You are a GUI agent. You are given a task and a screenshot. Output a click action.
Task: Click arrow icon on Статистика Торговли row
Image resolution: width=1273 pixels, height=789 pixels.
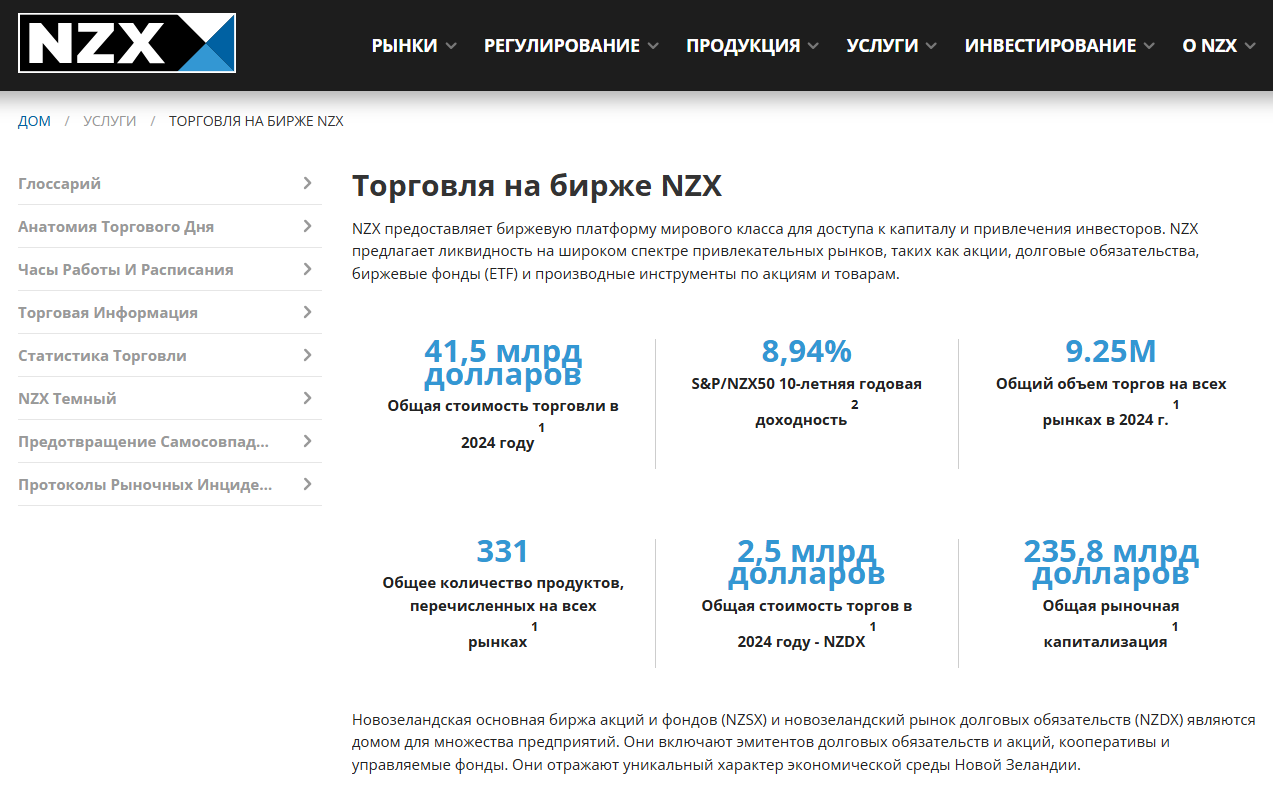(307, 355)
